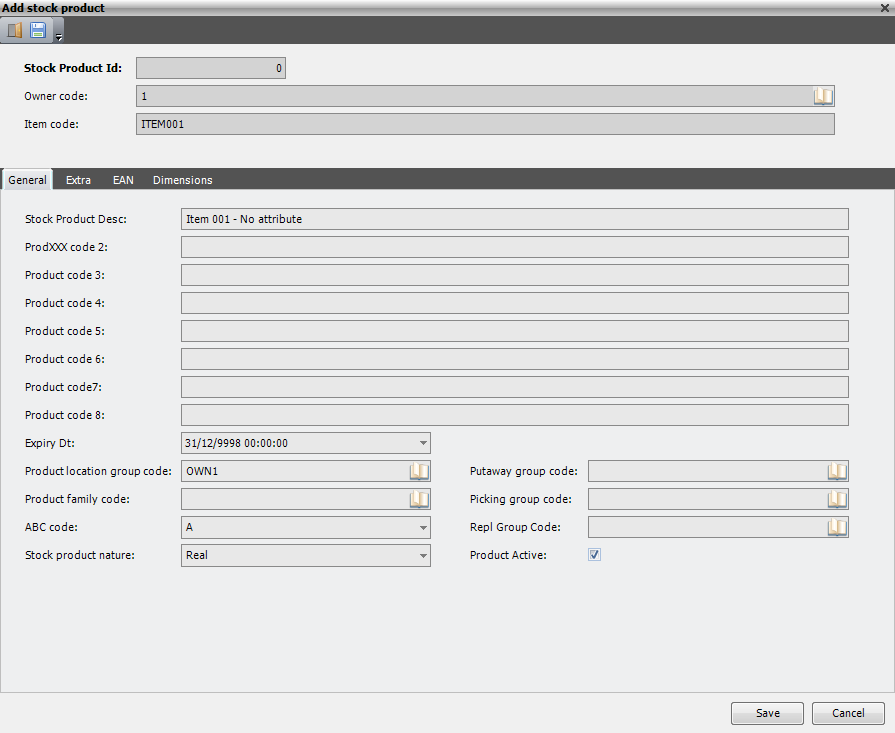Click the book lookup icon in toolbar
This screenshot has height=733, width=895.
point(15,30)
